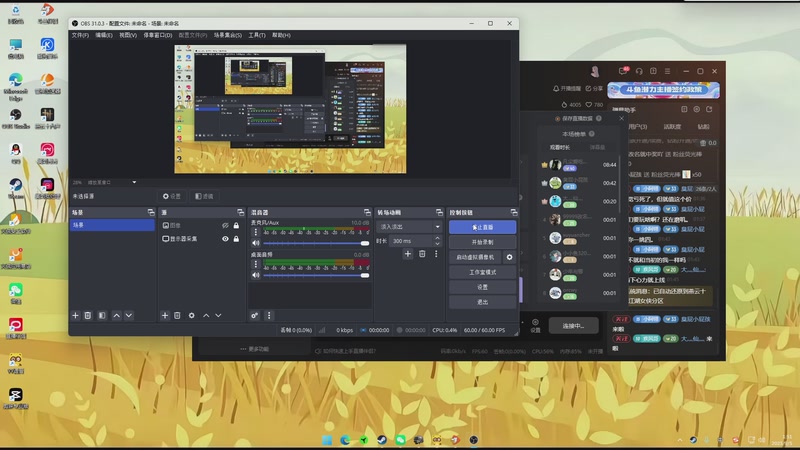The height and width of the screenshot is (450, 800).
Task: Mute the Desktop Audio speaker icon
Action: click(x=256, y=275)
